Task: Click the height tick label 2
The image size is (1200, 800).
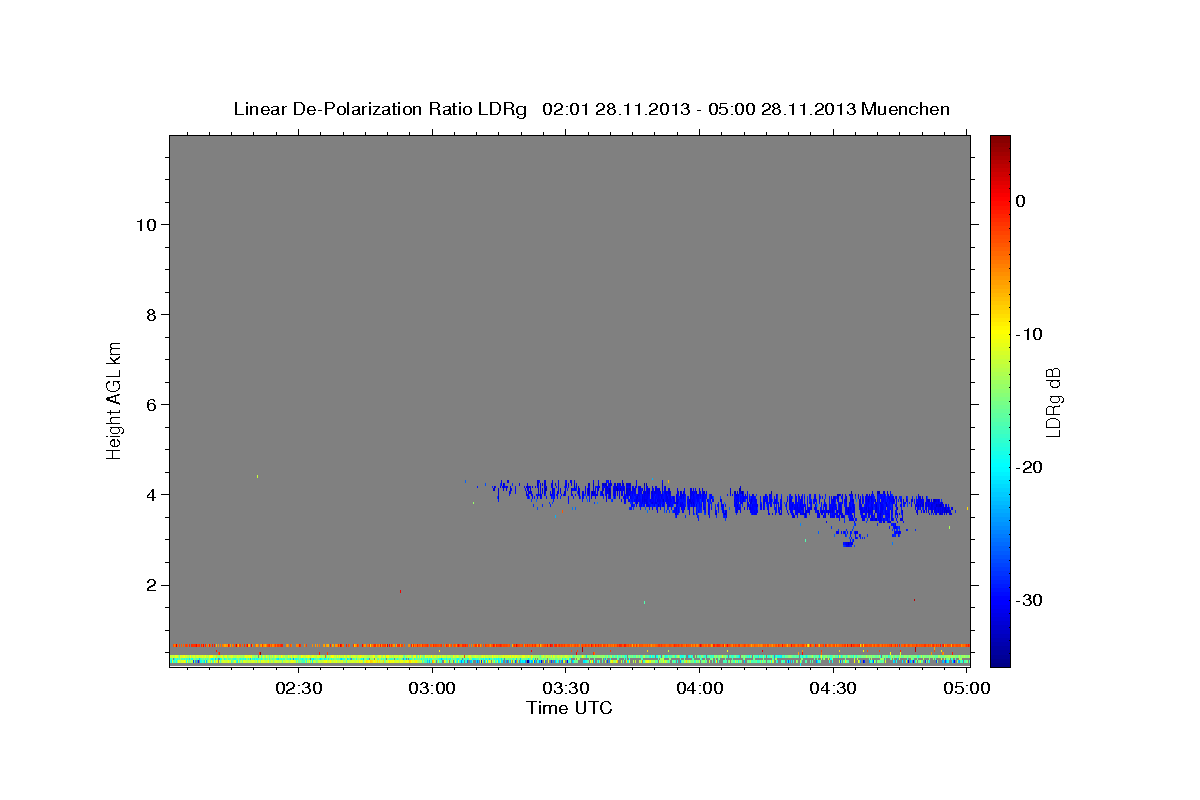Action: 149,585
